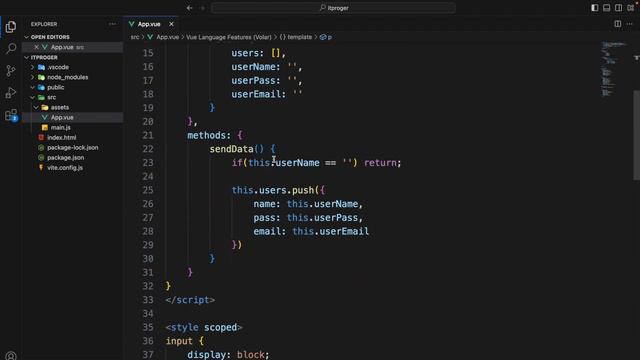Close the App.vue editor tab
Screen dimensions: 640x360
click(x=171, y=24)
